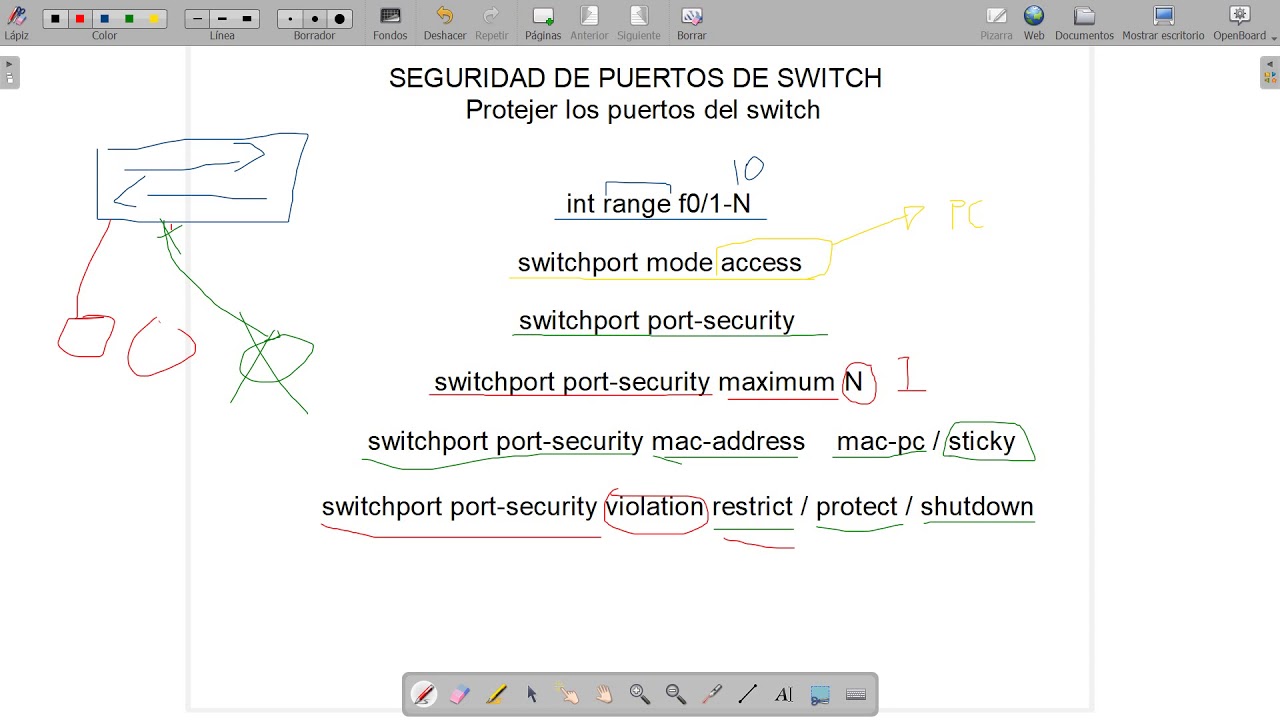Activate the text writing tool
The image size is (1280, 720).
pyautogui.click(x=784, y=694)
